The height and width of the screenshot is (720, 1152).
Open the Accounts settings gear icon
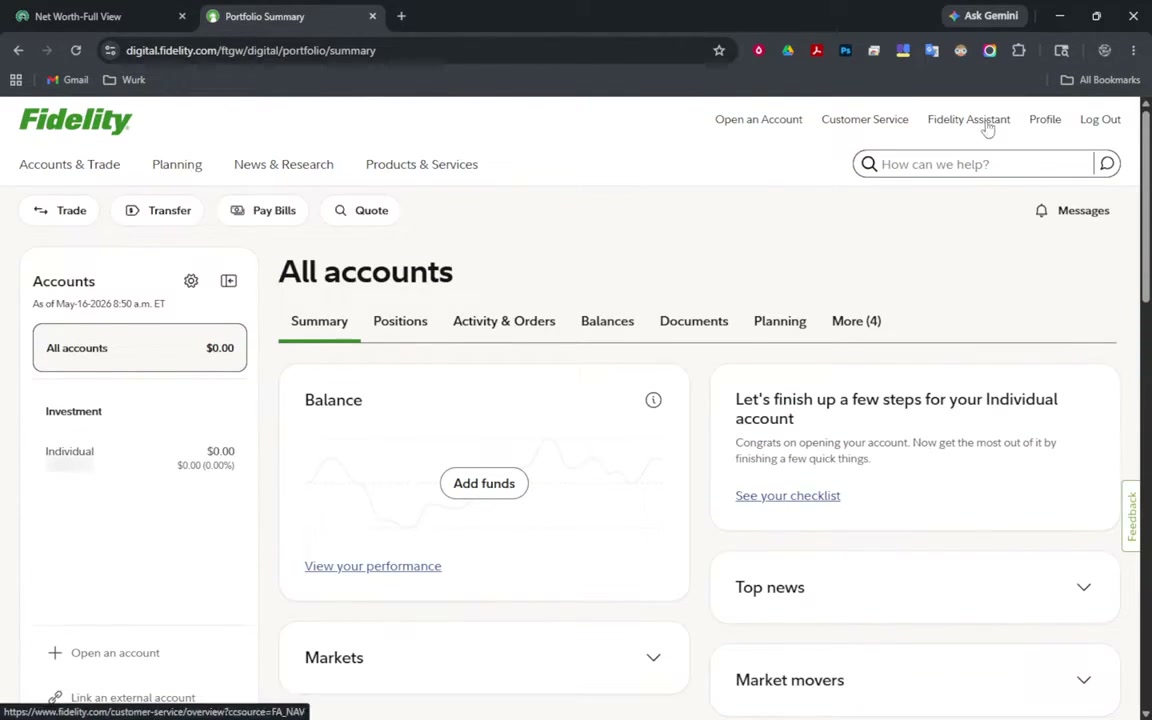tap(191, 281)
